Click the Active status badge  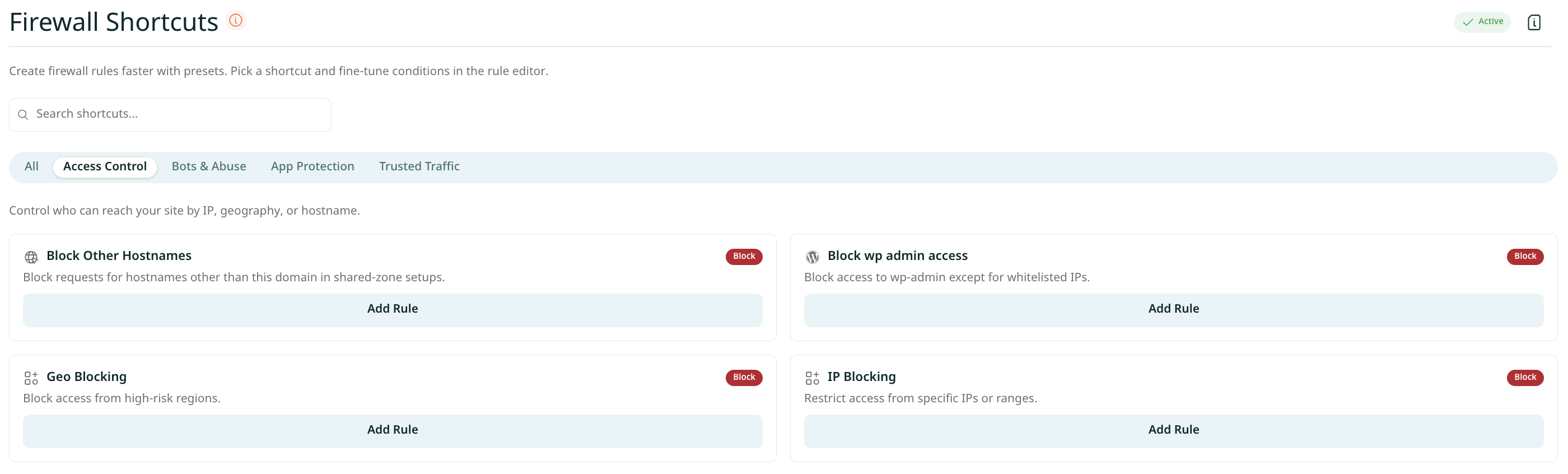(x=1482, y=22)
